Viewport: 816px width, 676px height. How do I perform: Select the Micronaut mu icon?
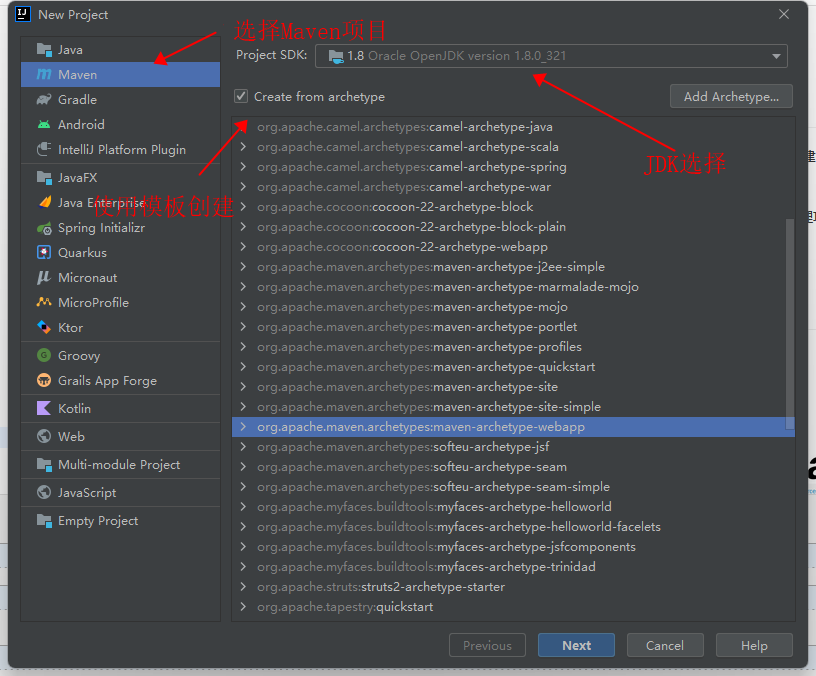pos(44,278)
